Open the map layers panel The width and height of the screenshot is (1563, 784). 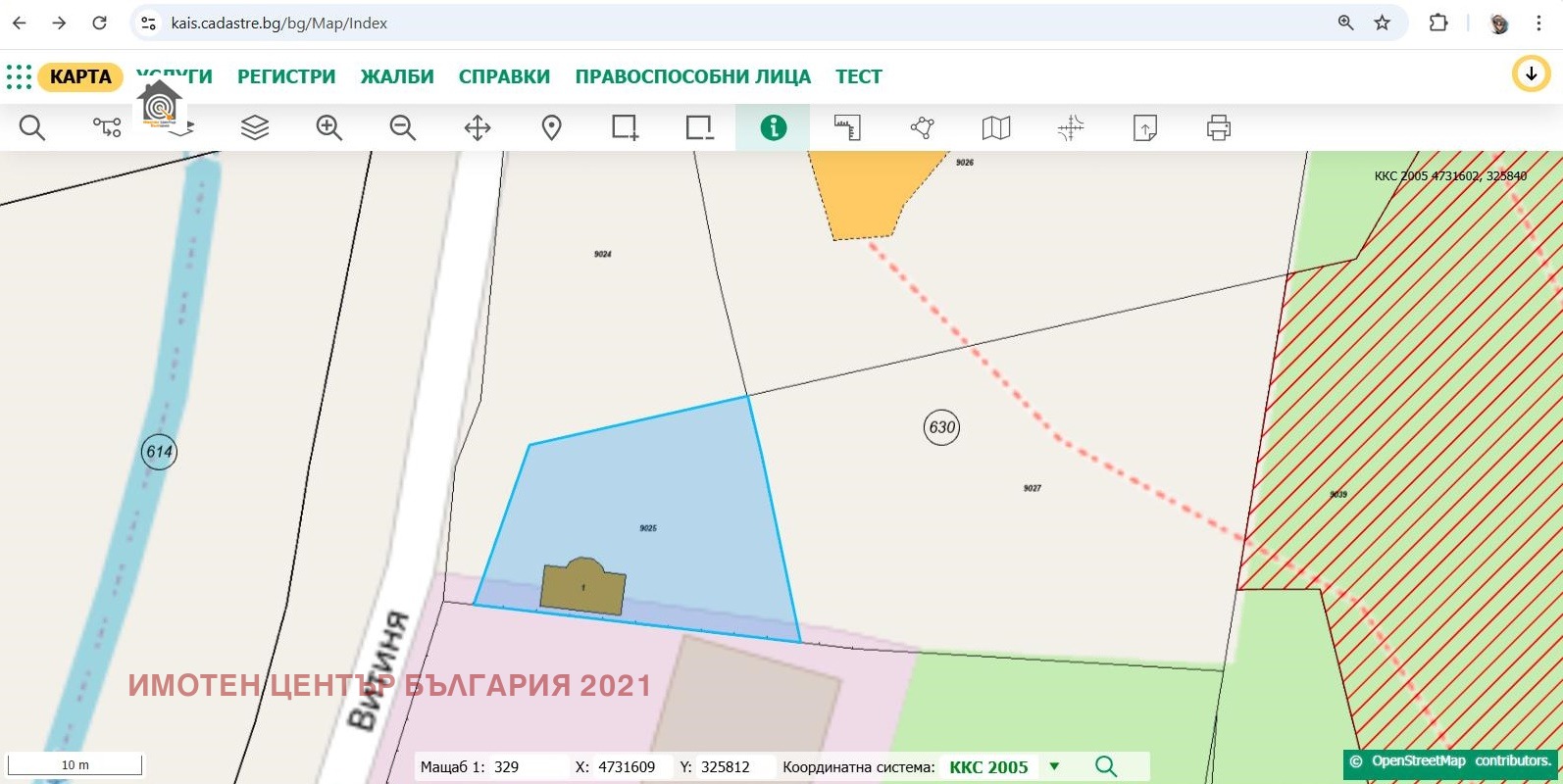coord(255,127)
